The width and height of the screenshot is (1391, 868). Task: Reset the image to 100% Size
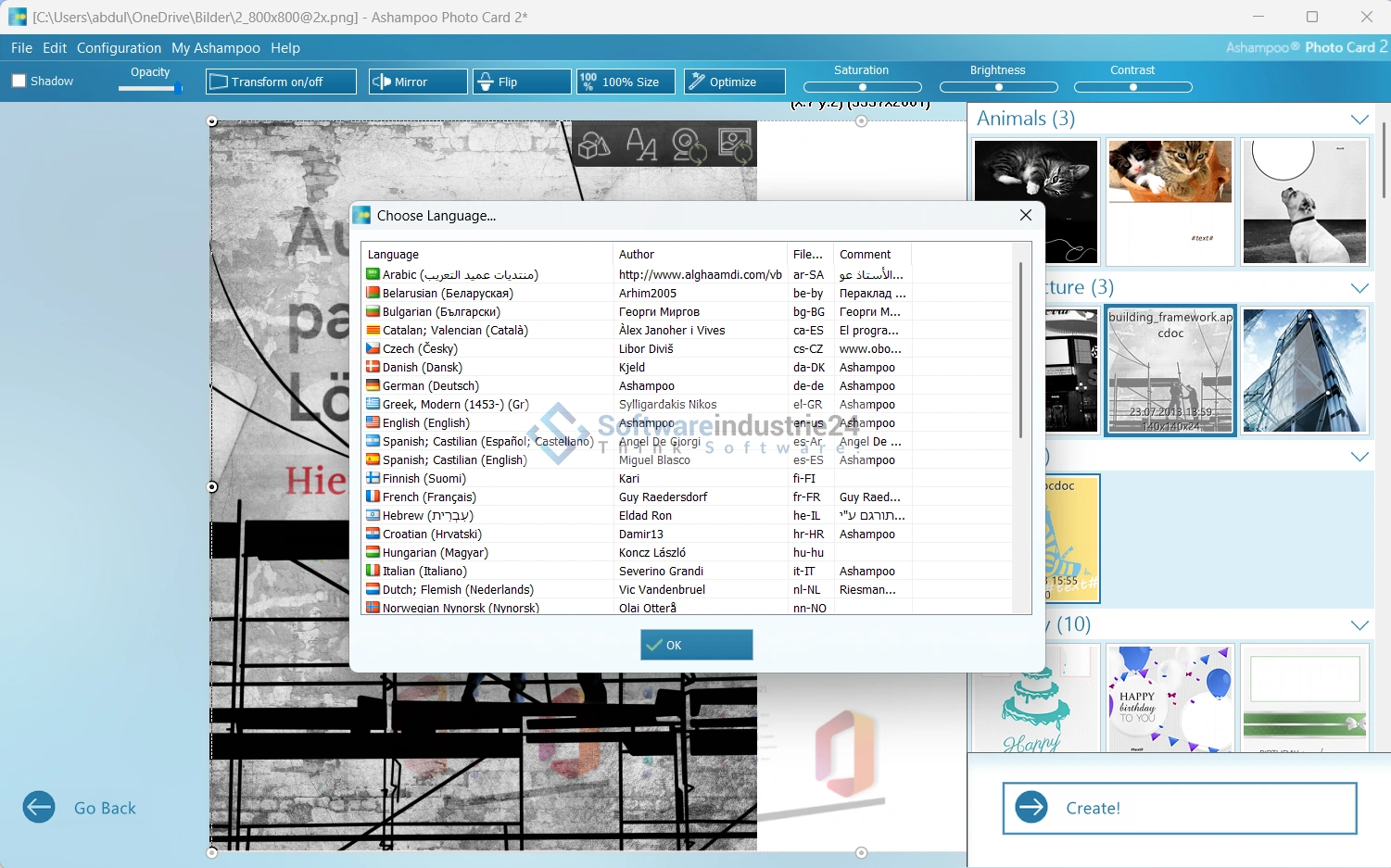point(626,82)
